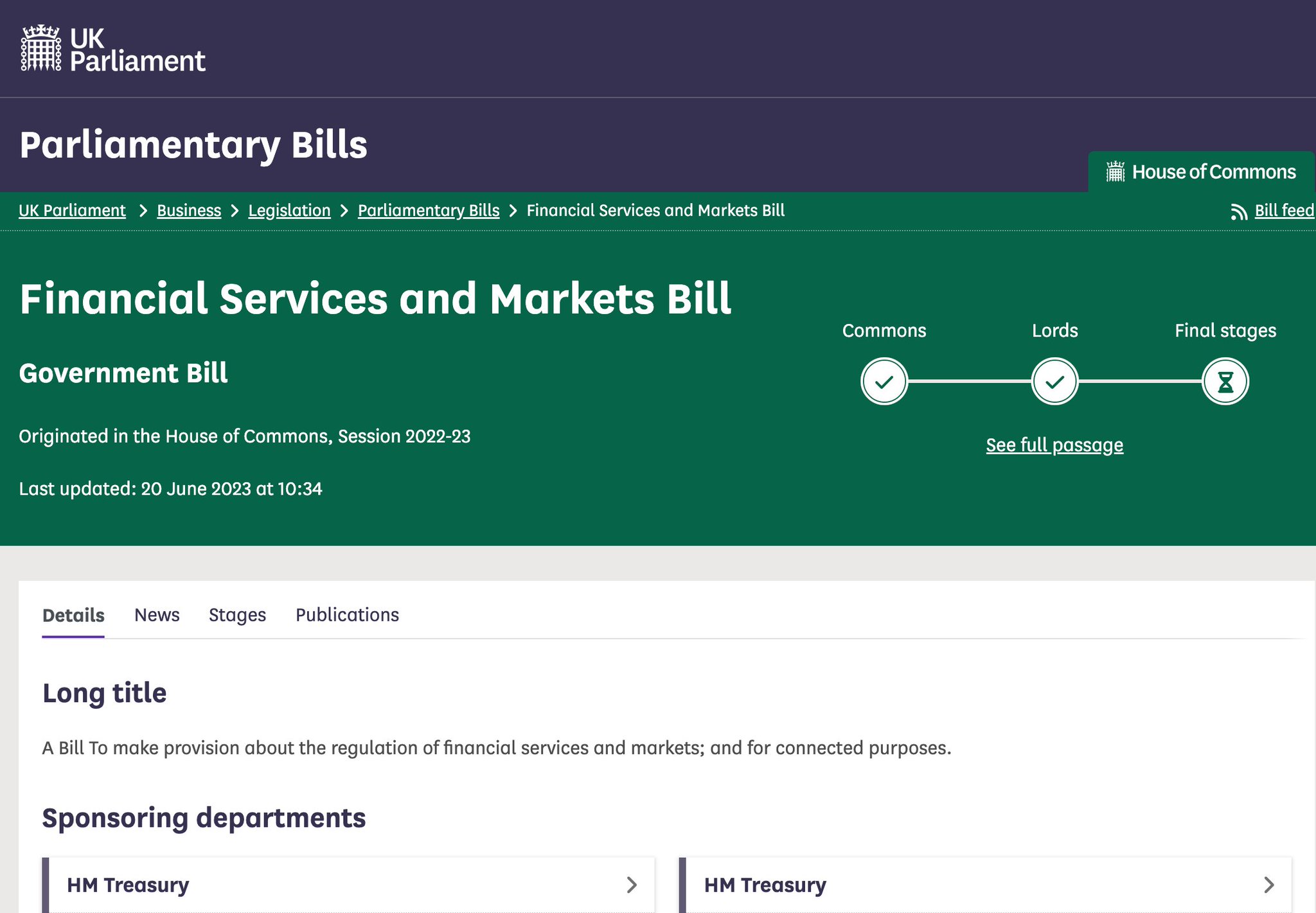Click the Parliamentary Bills page heading
Screen dimensions: 1316x913
click(x=193, y=145)
